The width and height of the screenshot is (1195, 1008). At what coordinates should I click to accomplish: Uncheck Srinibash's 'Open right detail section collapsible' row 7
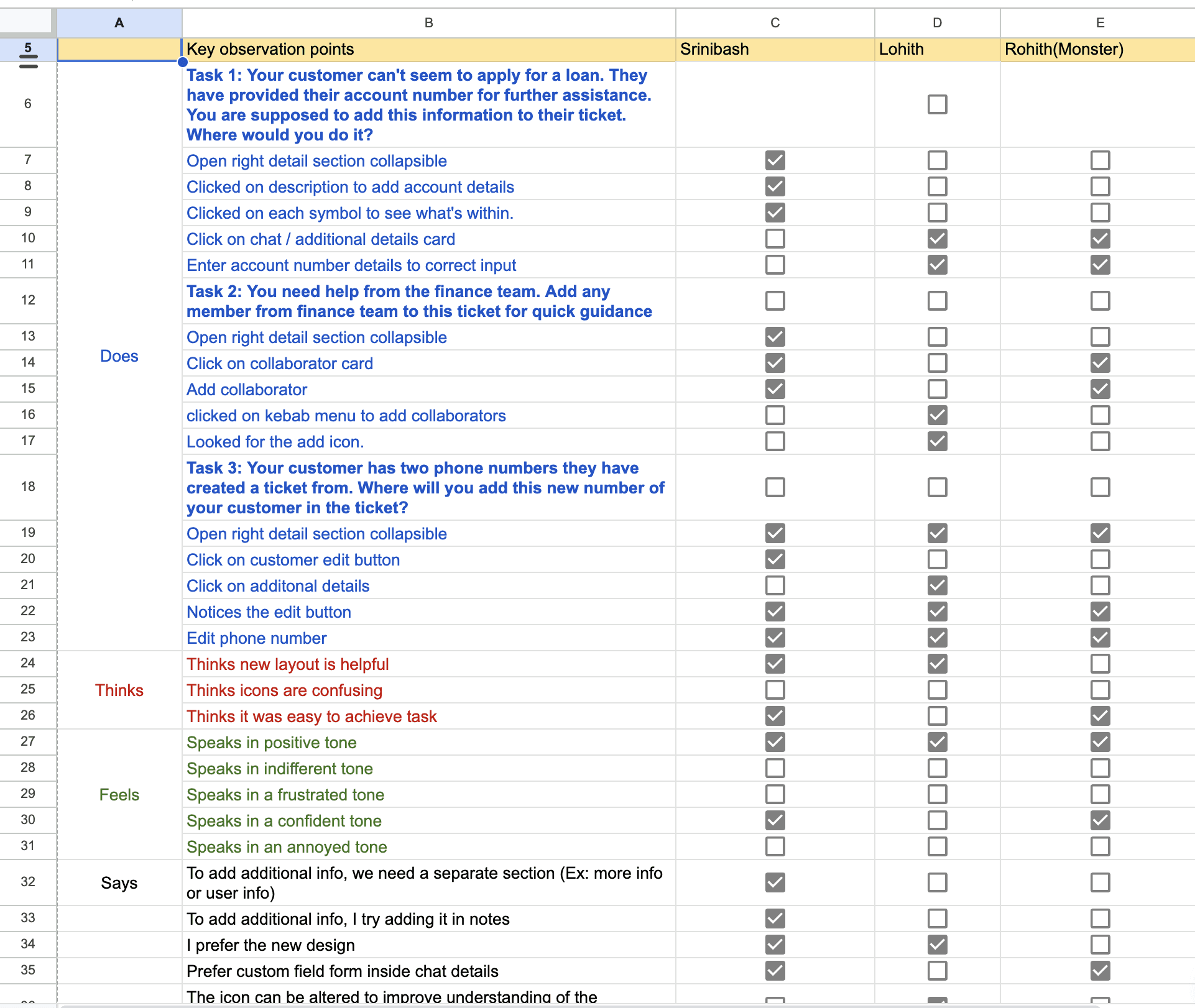[775, 160]
